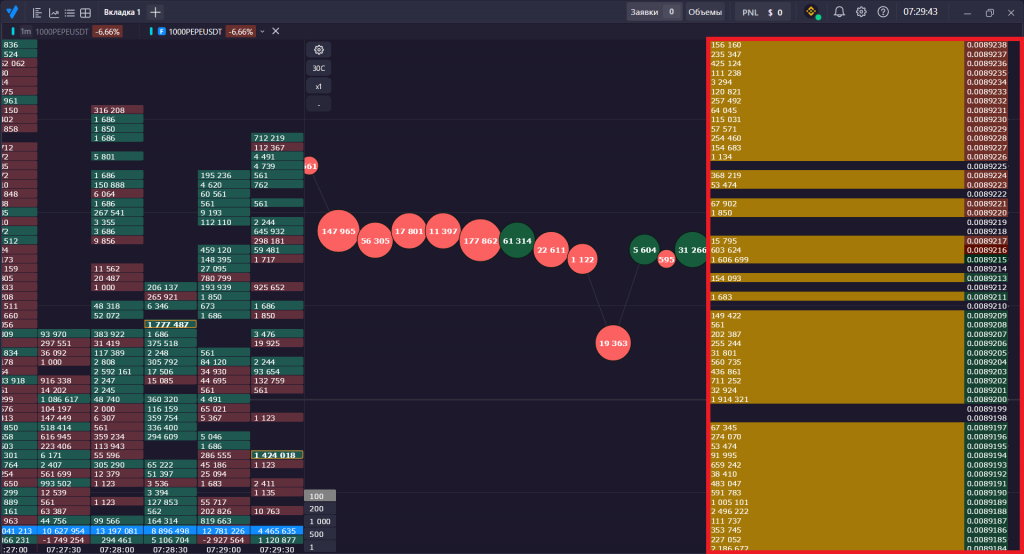Change the 30C timeframe selector
Screen dimensions: 1024x554
pos(319,68)
